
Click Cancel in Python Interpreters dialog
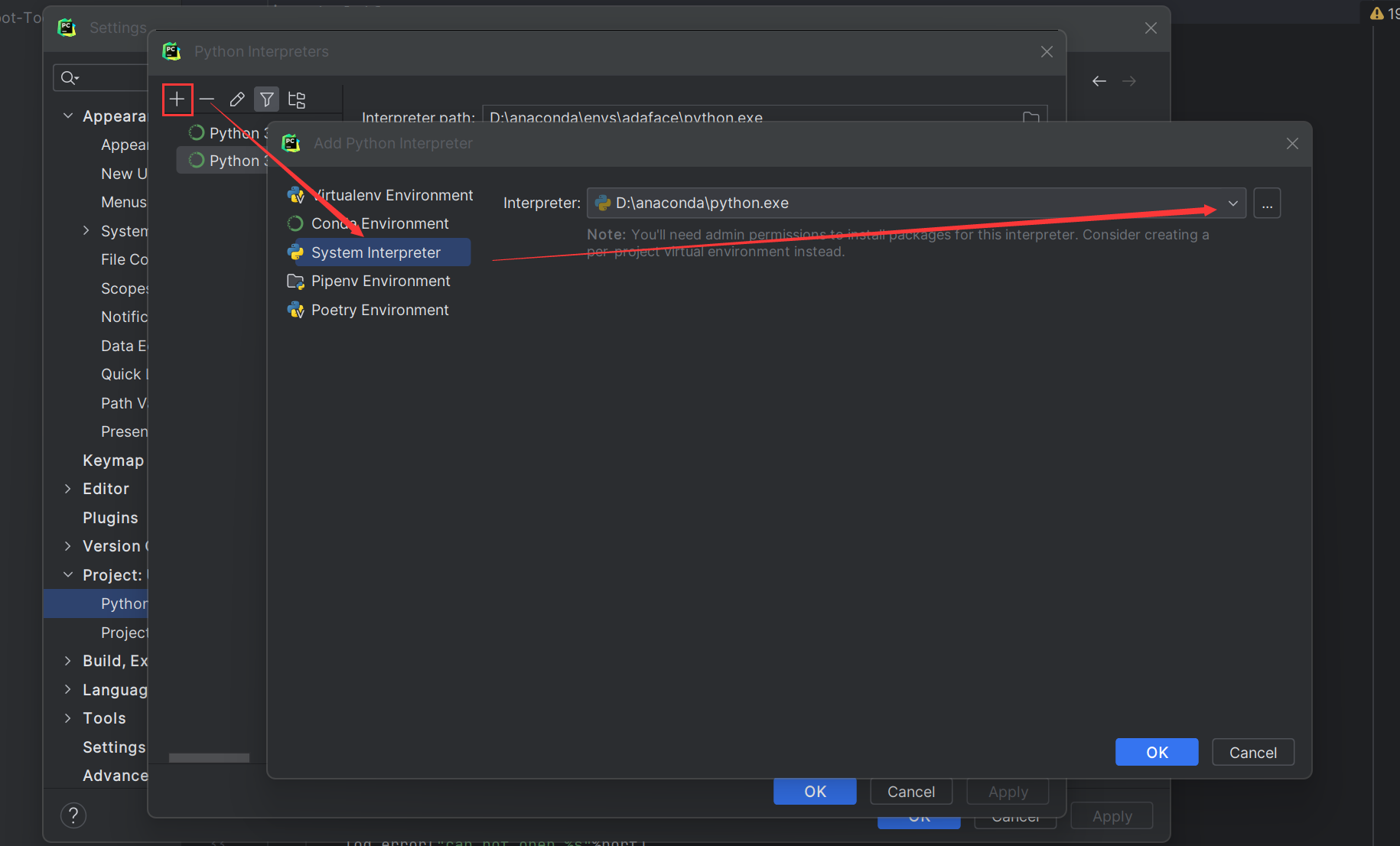(911, 792)
